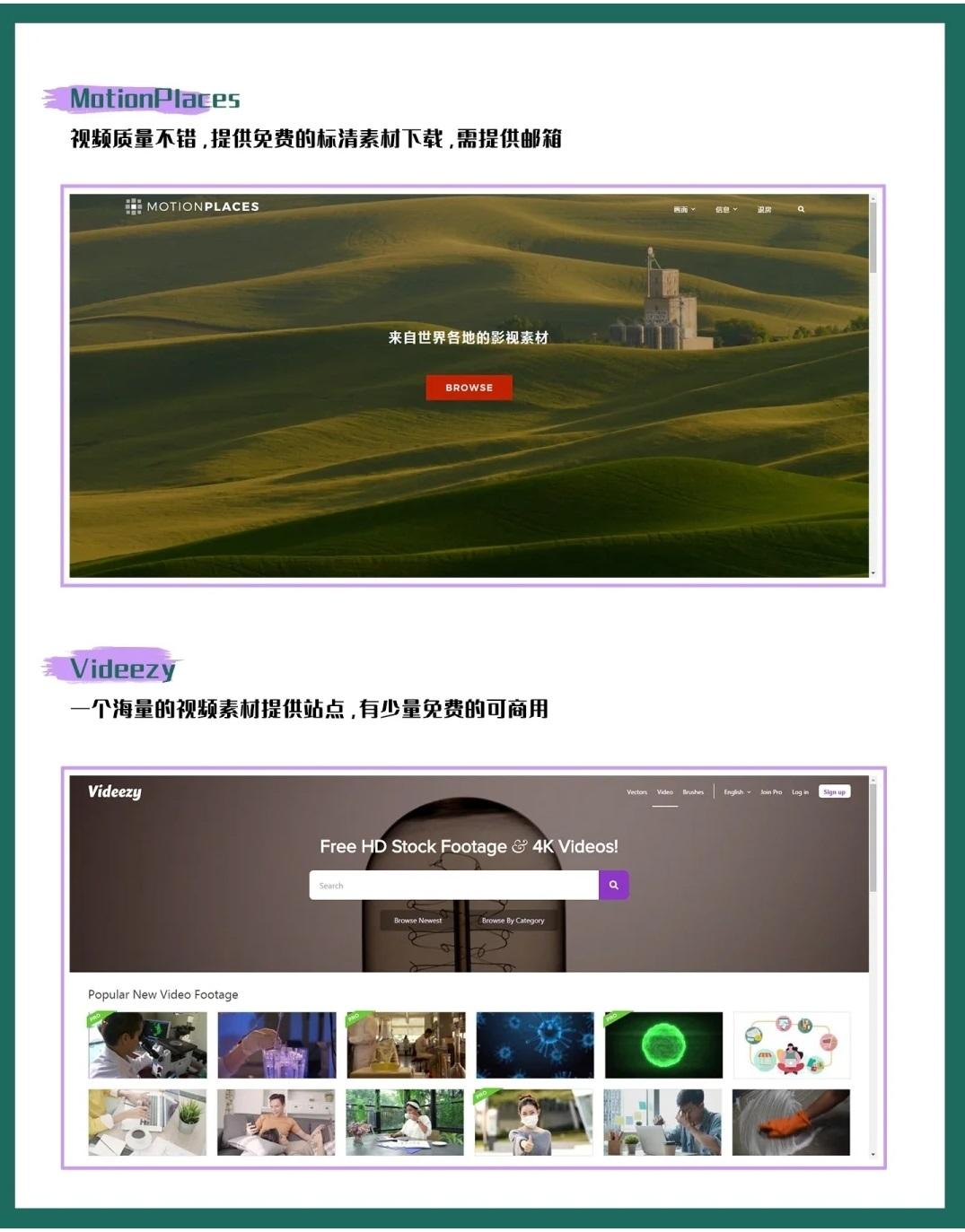
Task: Click the Videezy page scrollbar
Action: tap(873, 839)
